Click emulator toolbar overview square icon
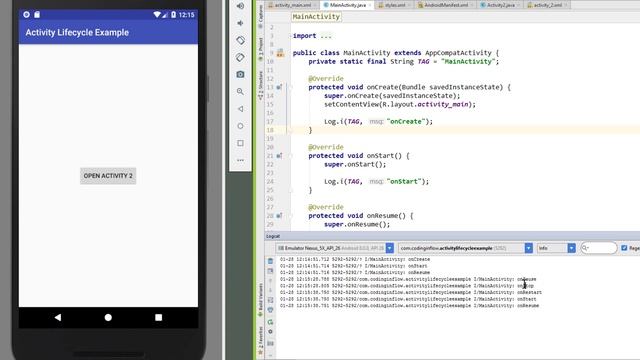 click(x=240, y=143)
